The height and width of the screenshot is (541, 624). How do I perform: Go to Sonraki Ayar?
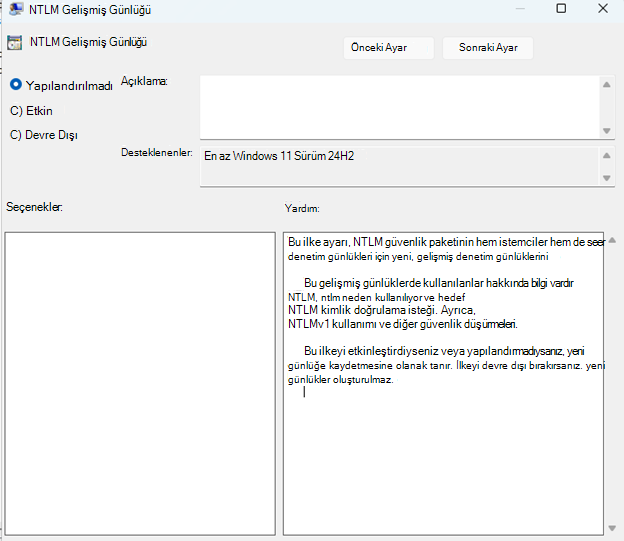click(x=488, y=48)
